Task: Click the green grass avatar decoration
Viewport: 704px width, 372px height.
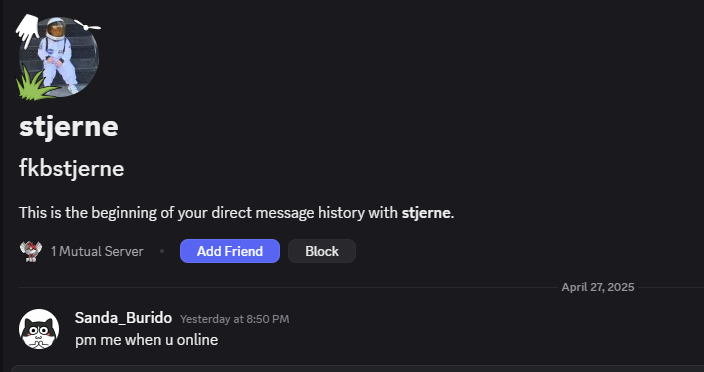Action: point(34,84)
